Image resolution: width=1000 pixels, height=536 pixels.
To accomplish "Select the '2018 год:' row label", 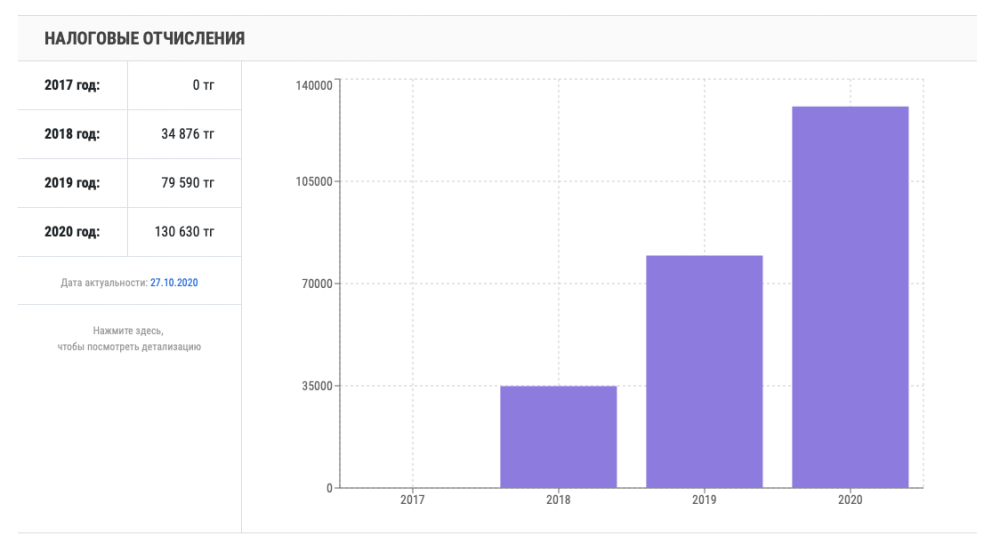I will pos(72,134).
